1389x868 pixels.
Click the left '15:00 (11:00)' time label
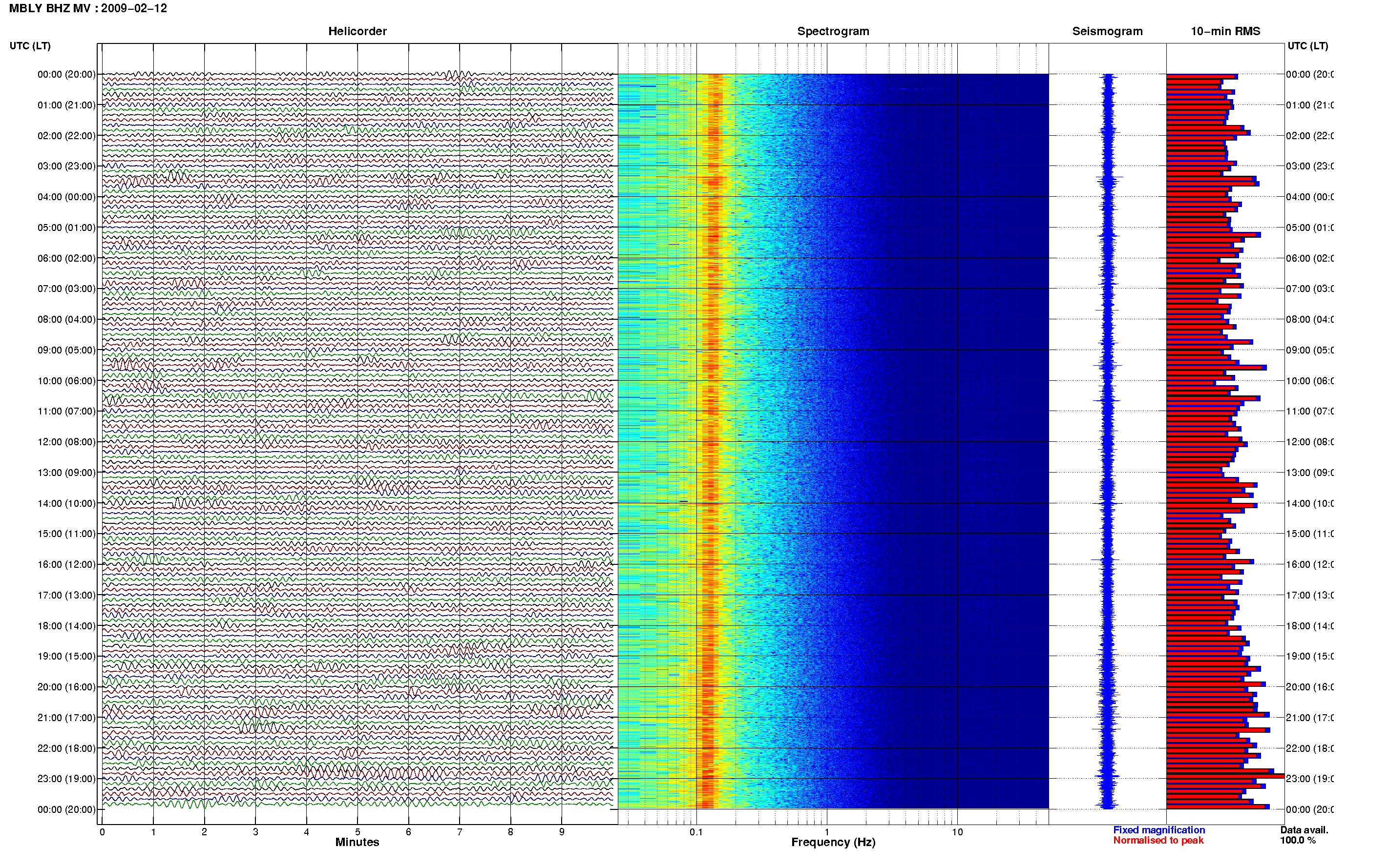coord(66,533)
